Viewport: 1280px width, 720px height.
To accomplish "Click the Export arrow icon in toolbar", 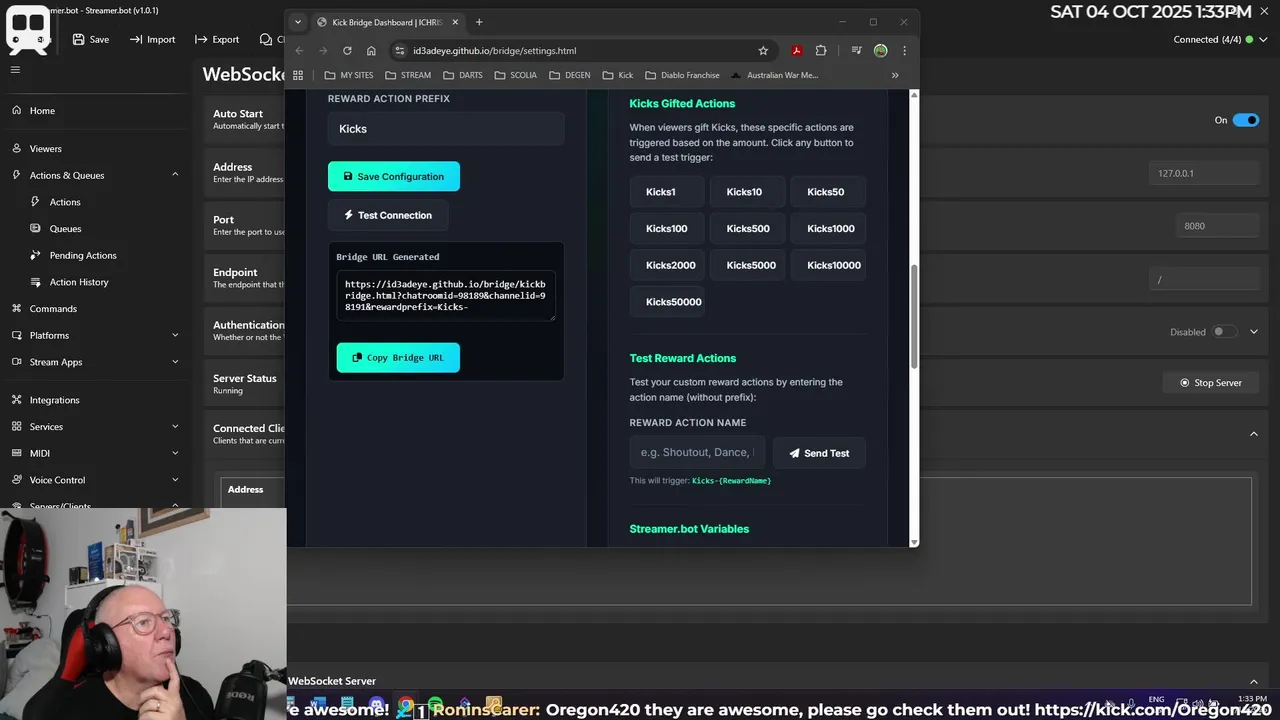I will (x=200, y=39).
